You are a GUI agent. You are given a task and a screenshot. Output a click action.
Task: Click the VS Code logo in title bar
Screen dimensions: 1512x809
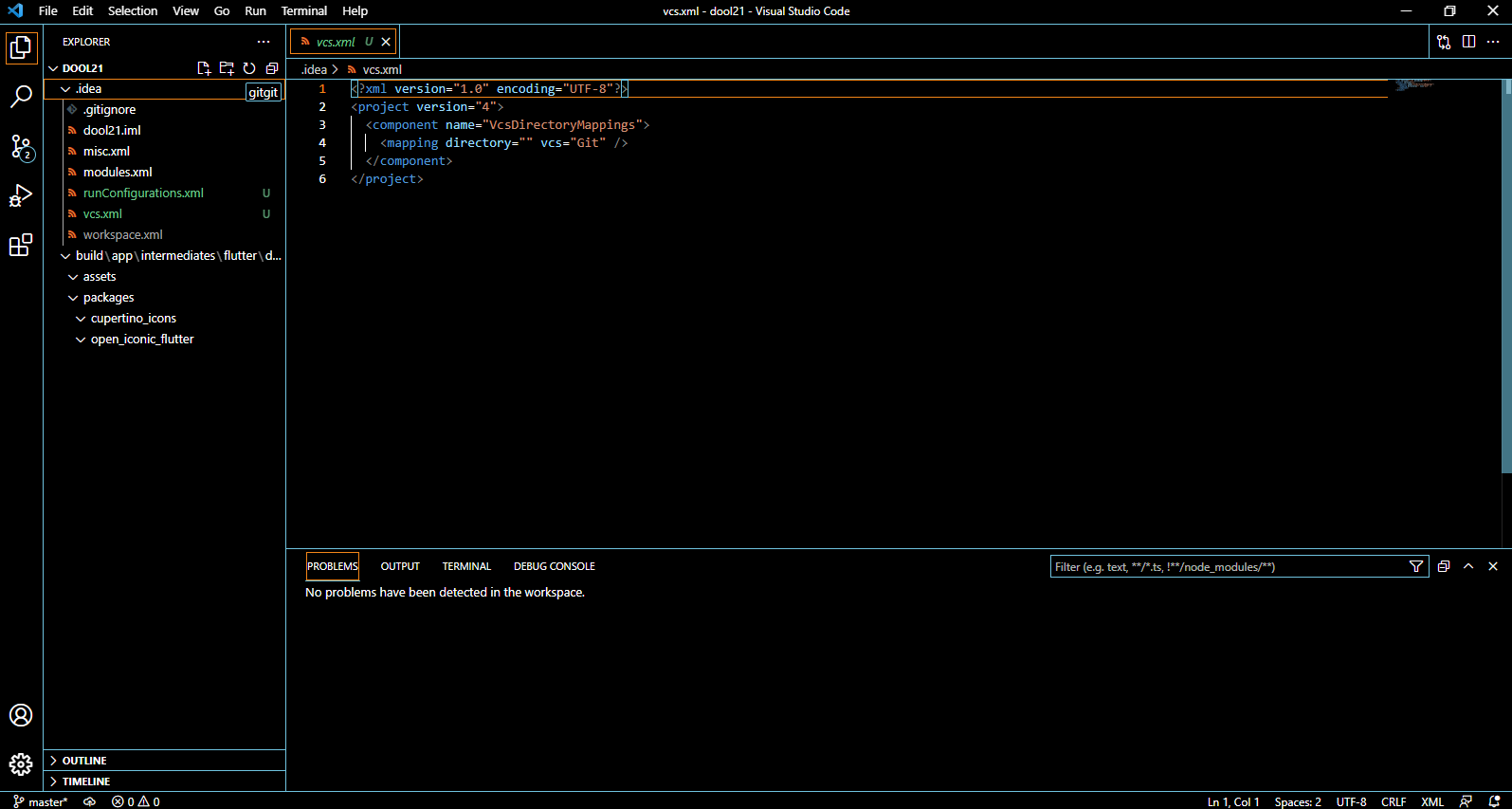coord(15,11)
